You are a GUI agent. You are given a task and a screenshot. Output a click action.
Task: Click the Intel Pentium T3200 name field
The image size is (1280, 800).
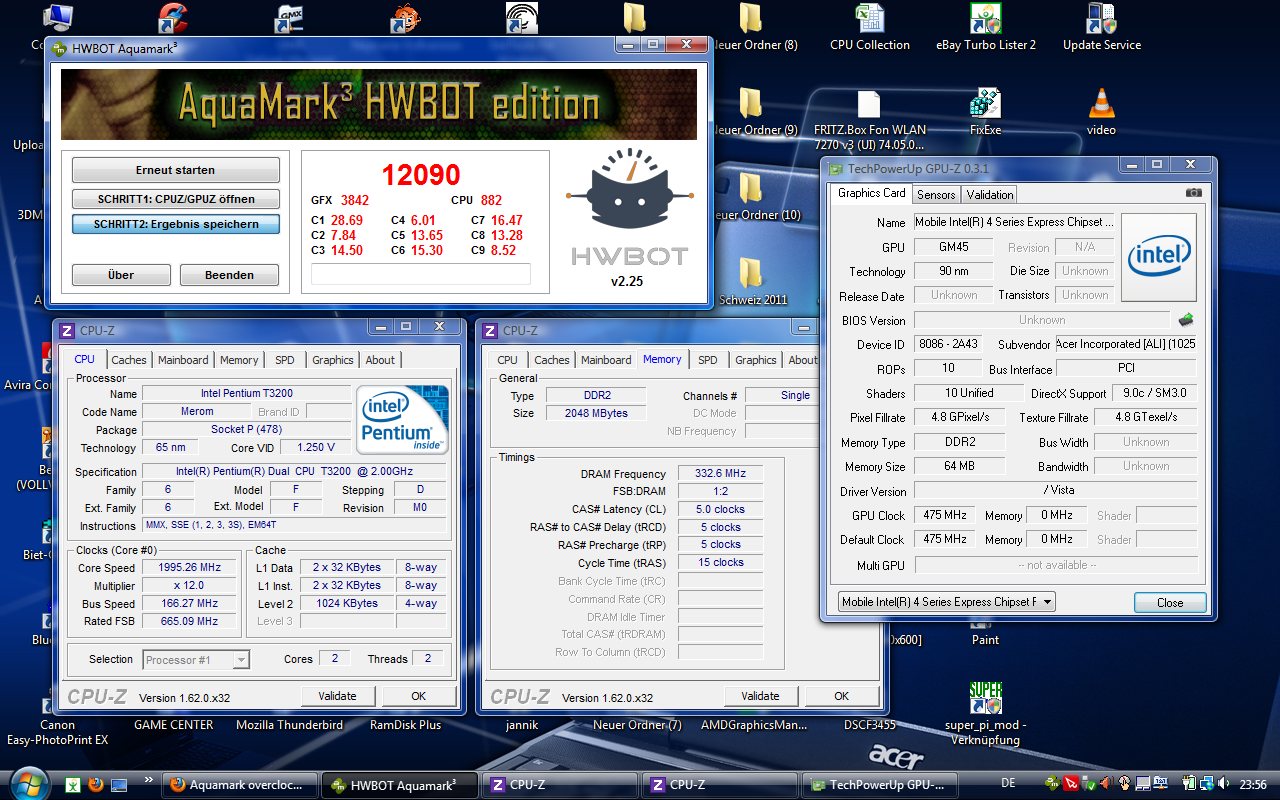tap(246, 393)
